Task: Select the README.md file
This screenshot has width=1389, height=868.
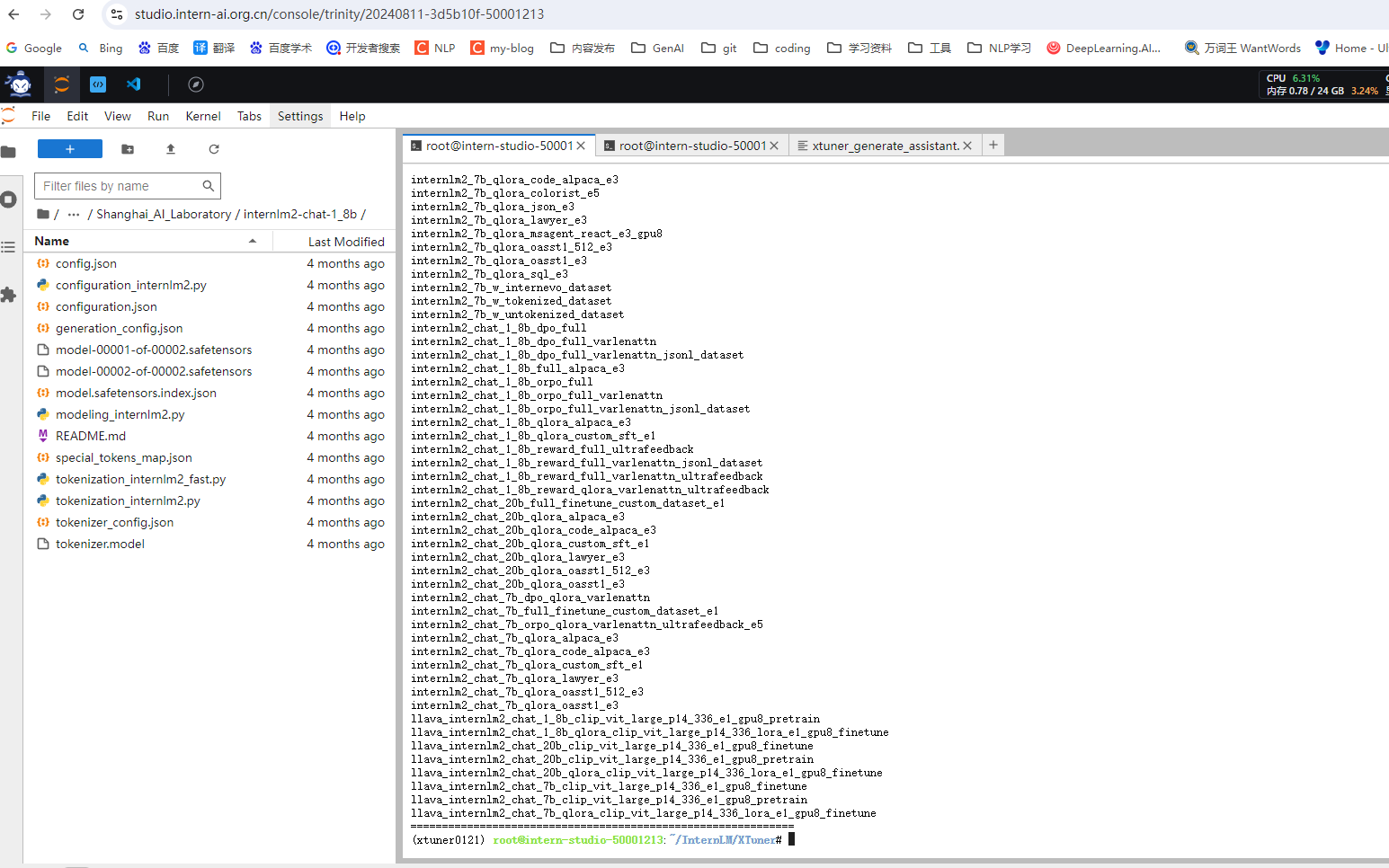Action: point(210,436)
